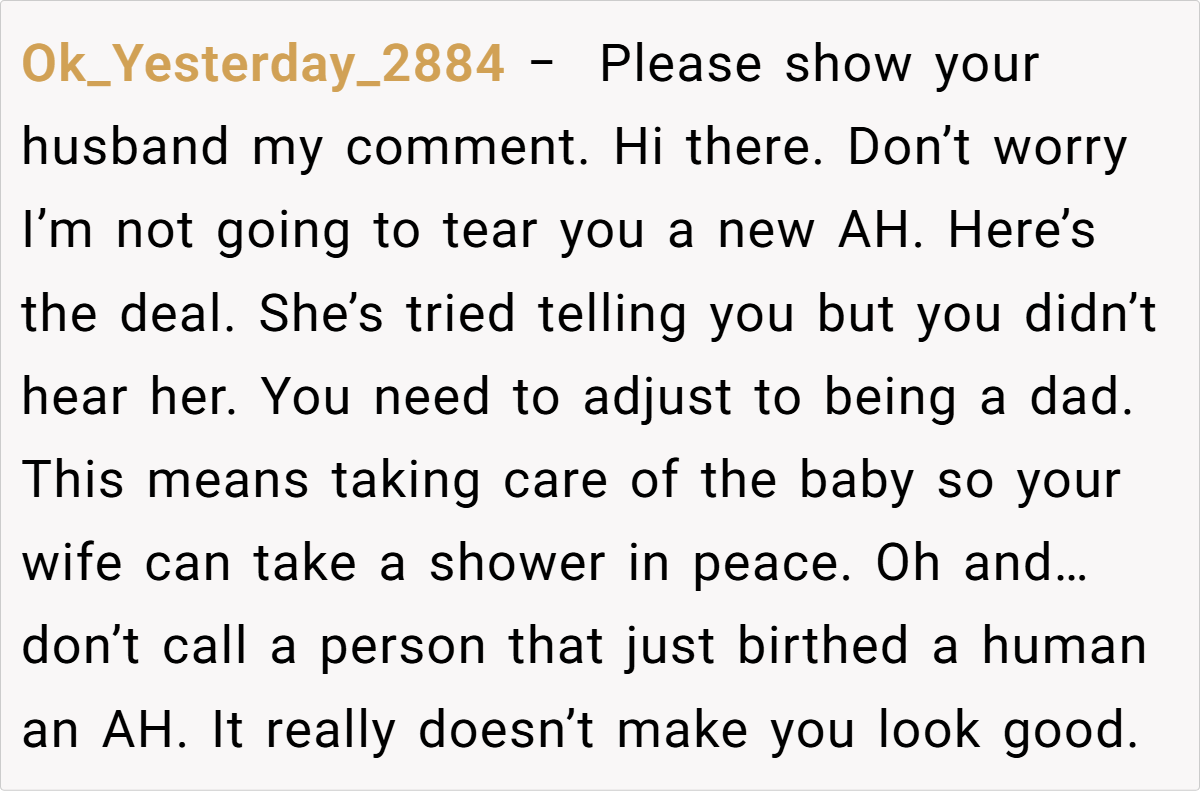Click the word "telling" in the comment
This screenshot has height=791, width=1200.
coord(612,315)
